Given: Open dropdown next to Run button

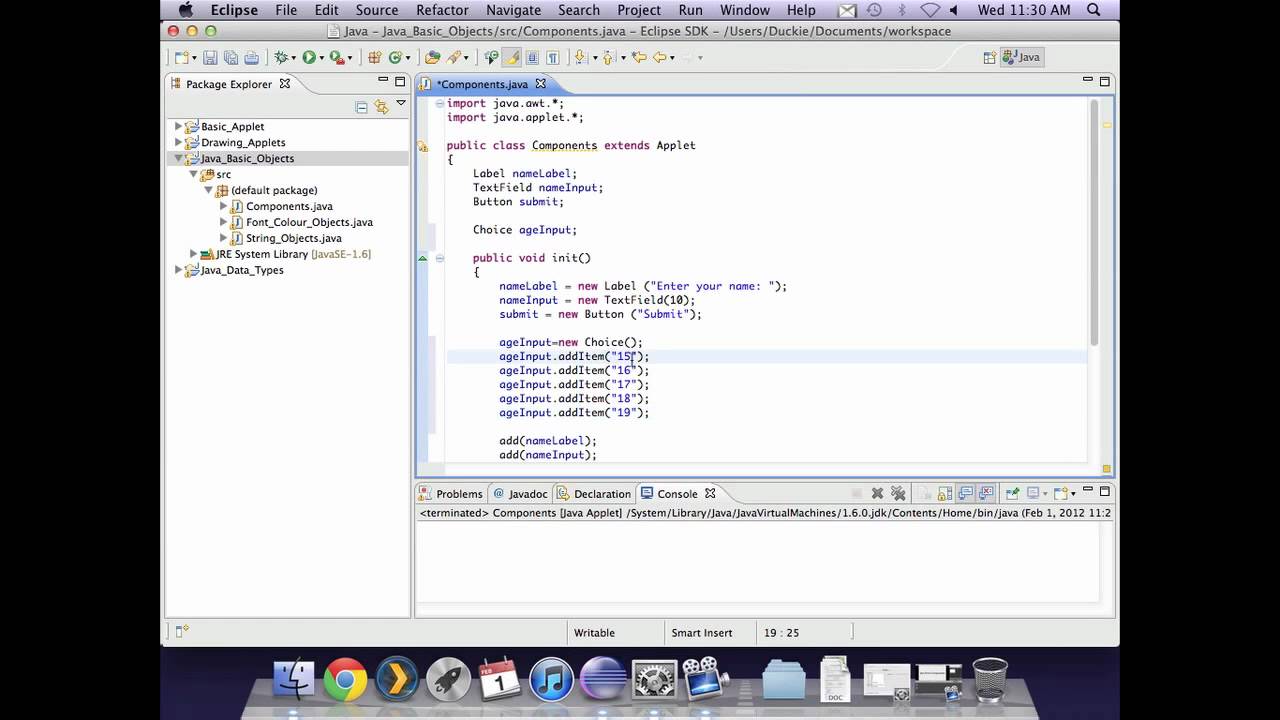Looking at the screenshot, I should pyautogui.click(x=321, y=58).
